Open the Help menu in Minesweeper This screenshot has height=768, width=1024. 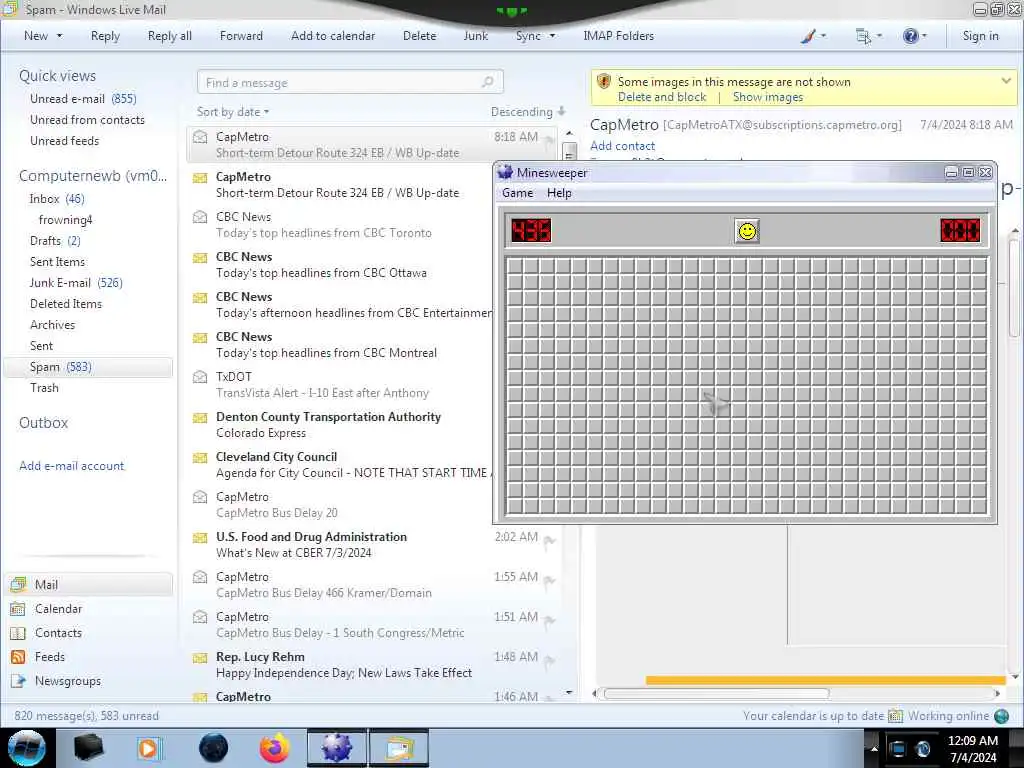(559, 193)
